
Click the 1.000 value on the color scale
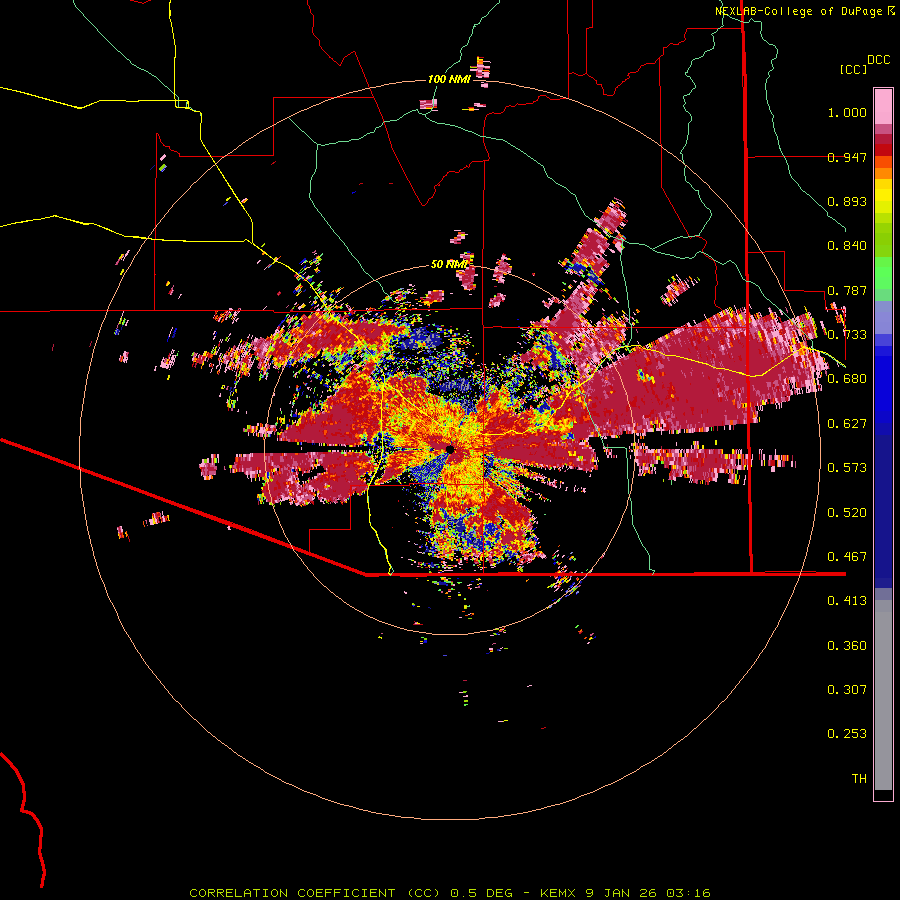point(847,113)
